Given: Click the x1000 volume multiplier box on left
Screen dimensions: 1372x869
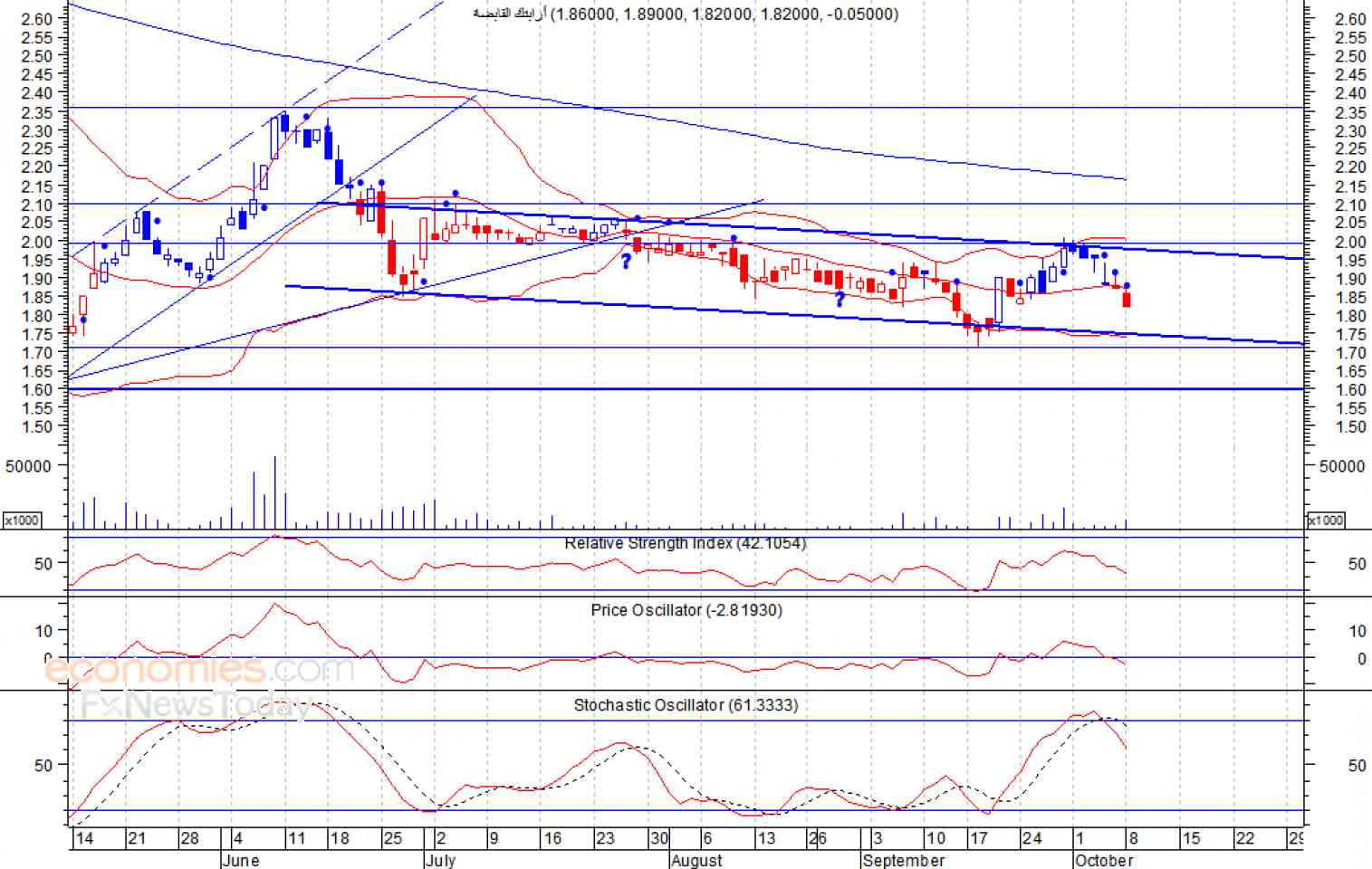Looking at the screenshot, I should coord(22,520).
